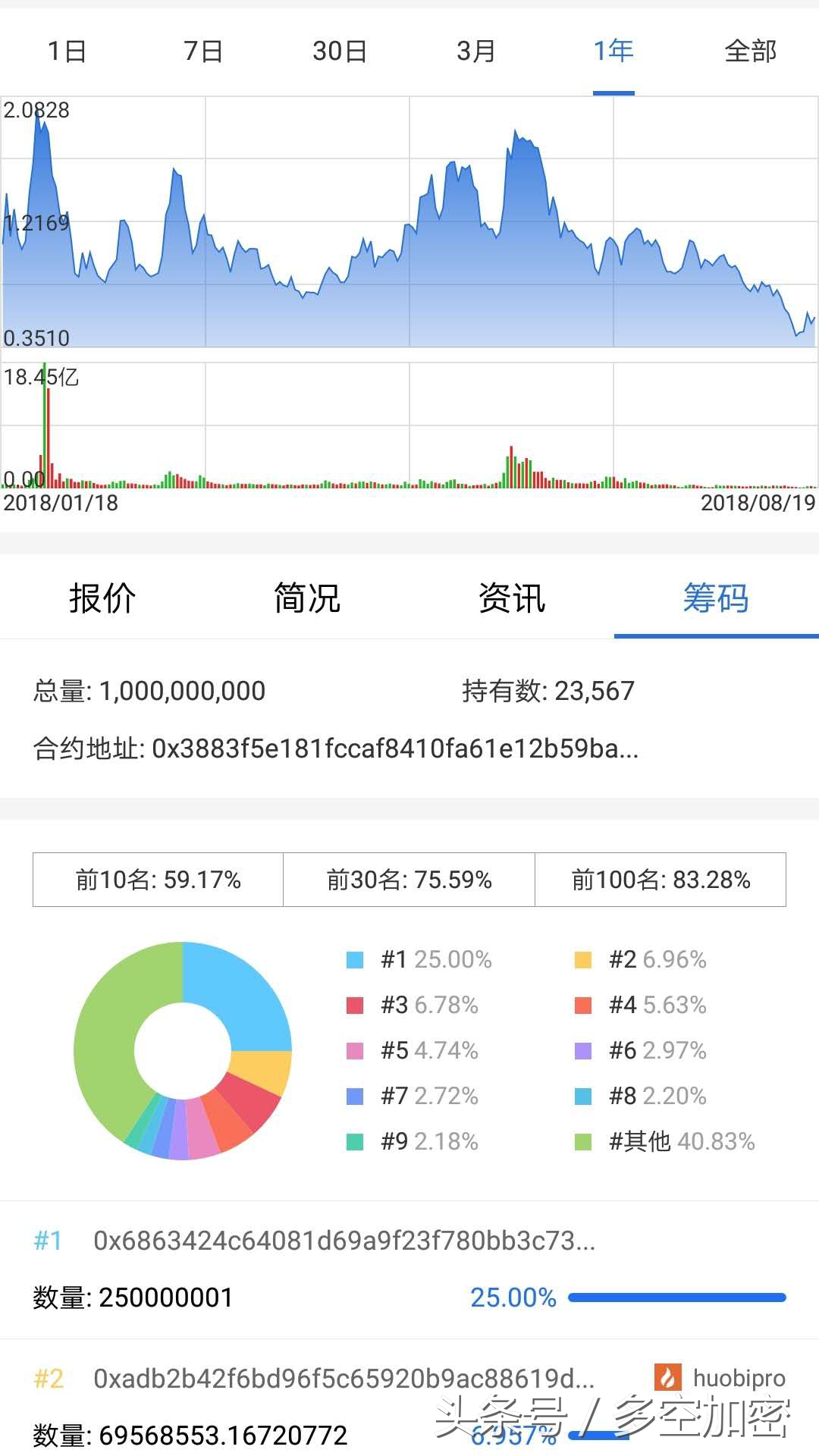This screenshot has width=819, height=1456.
Task: Click the #4 orange legend swatch
Action: tap(583, 1006)
